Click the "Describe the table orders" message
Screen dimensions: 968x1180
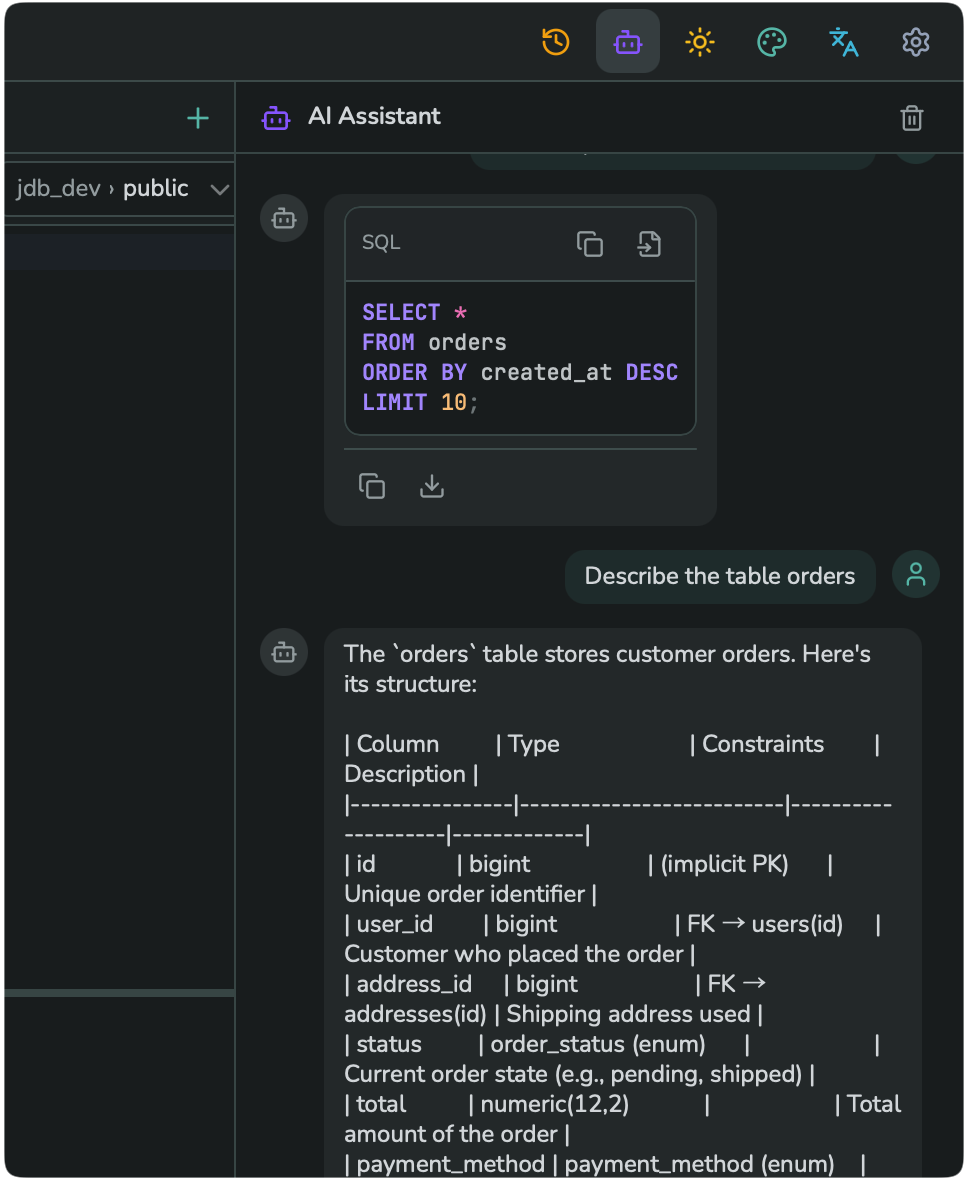720,576
